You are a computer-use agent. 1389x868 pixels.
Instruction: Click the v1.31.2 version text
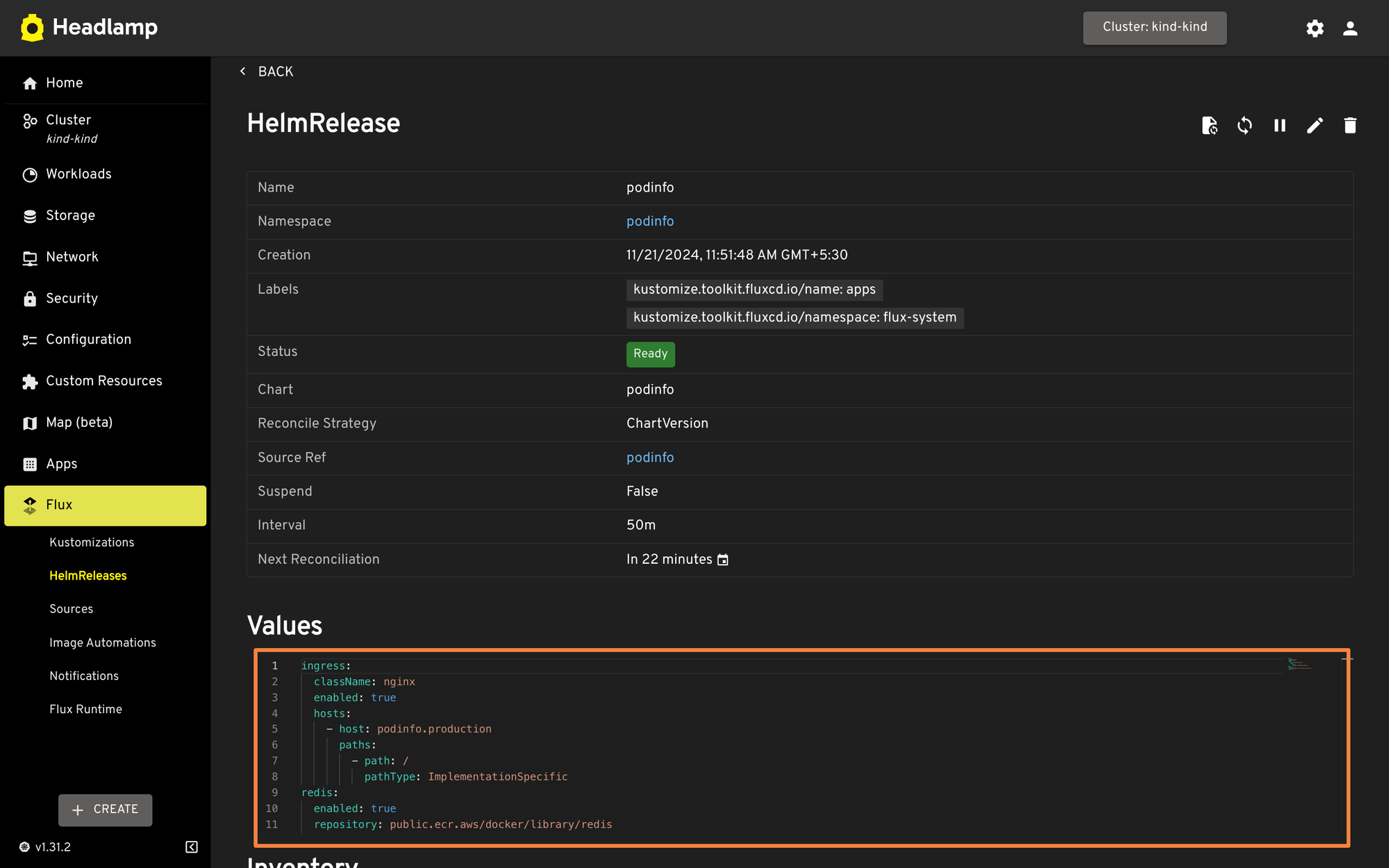53,847
